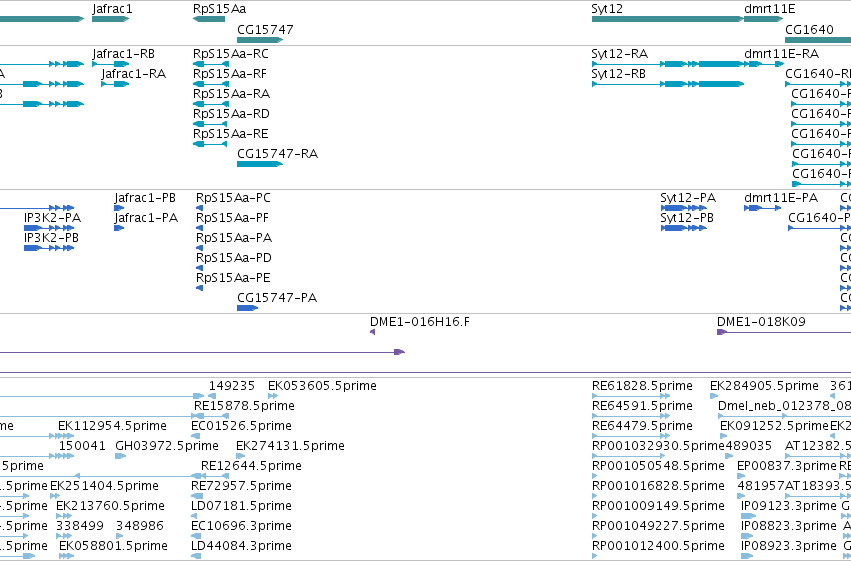Select transcript Jafrac1-RA
851x561 pixels.
(115, 84)
